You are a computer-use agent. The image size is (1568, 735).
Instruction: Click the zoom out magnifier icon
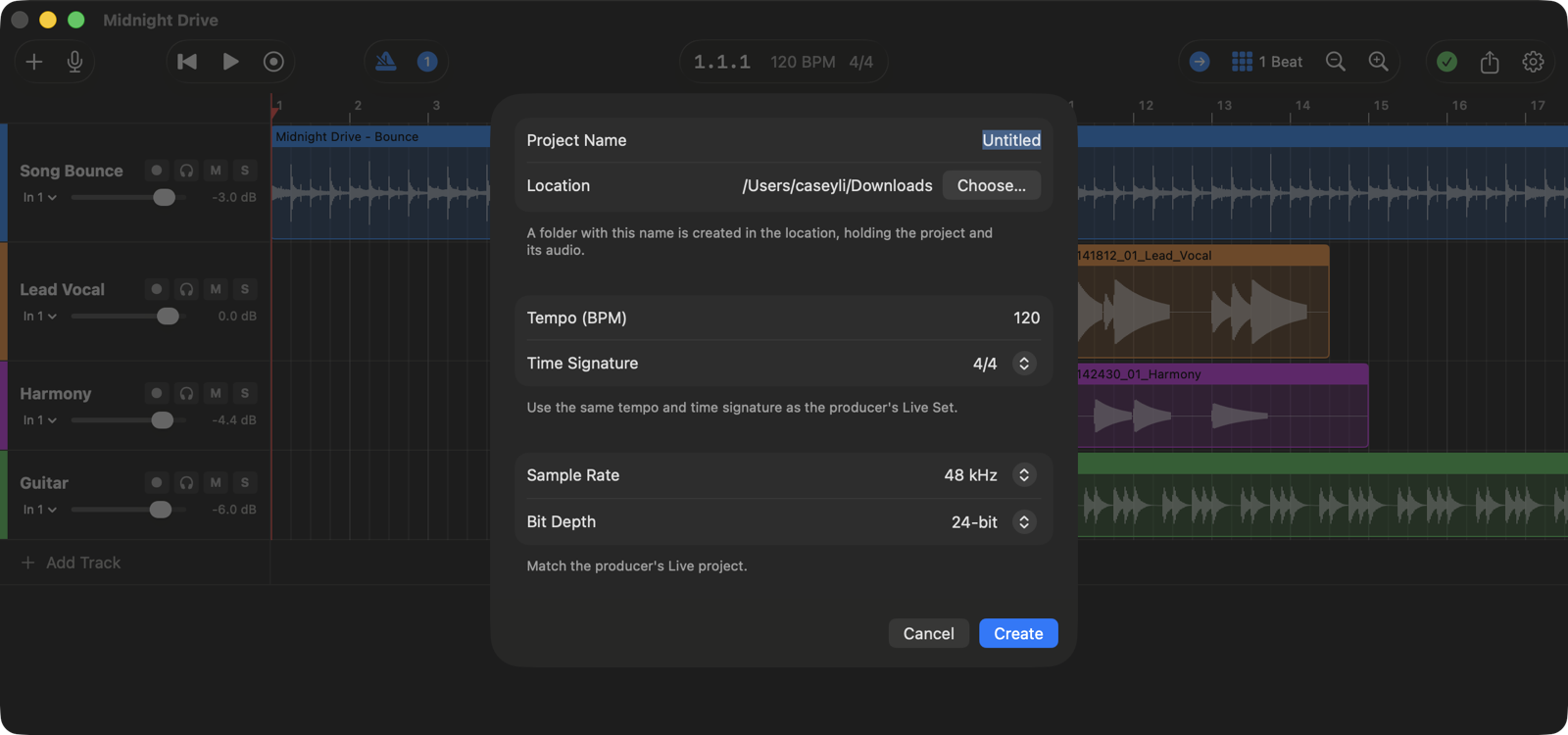click(1336, 62)
